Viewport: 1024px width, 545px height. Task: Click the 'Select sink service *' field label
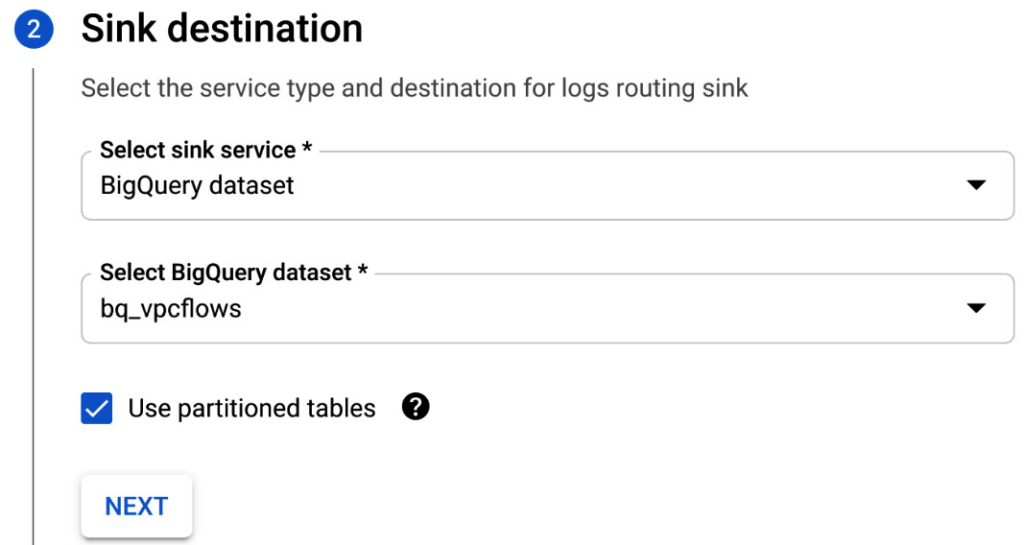coord(206,150)
